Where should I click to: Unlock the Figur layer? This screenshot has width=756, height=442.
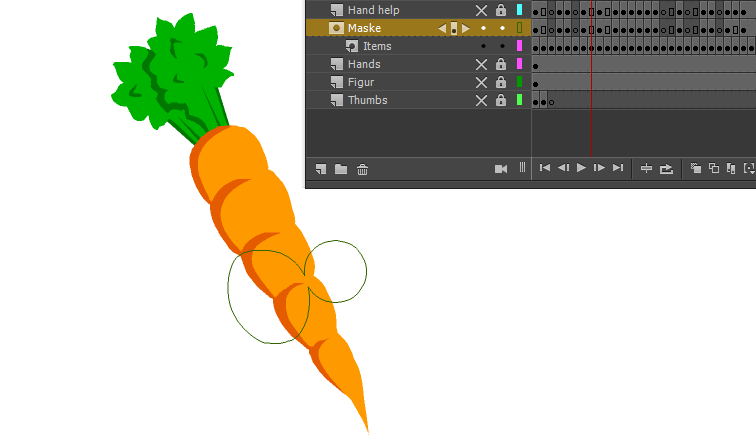[x=501, y=83]
